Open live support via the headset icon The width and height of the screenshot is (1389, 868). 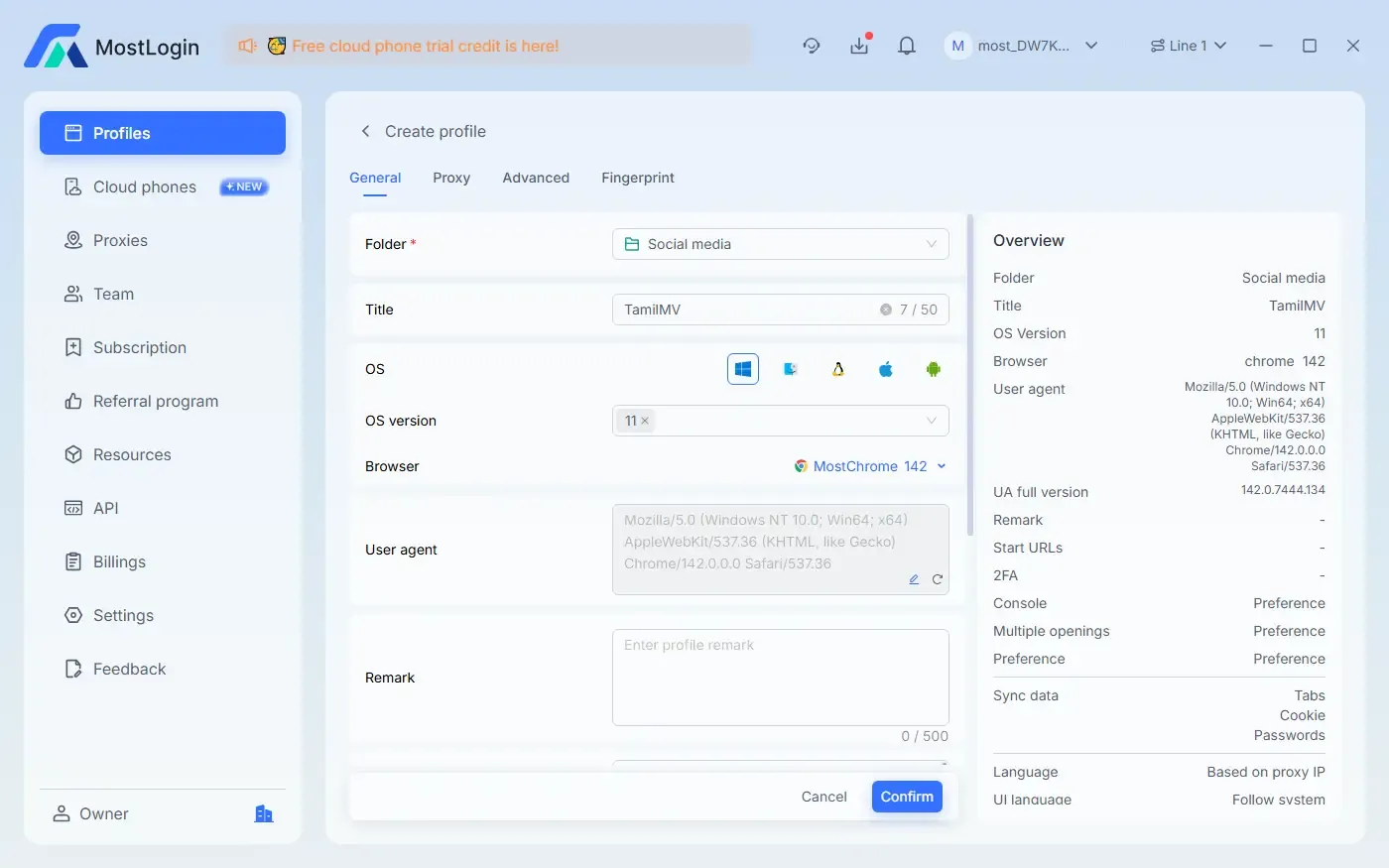tap(812, 46)
